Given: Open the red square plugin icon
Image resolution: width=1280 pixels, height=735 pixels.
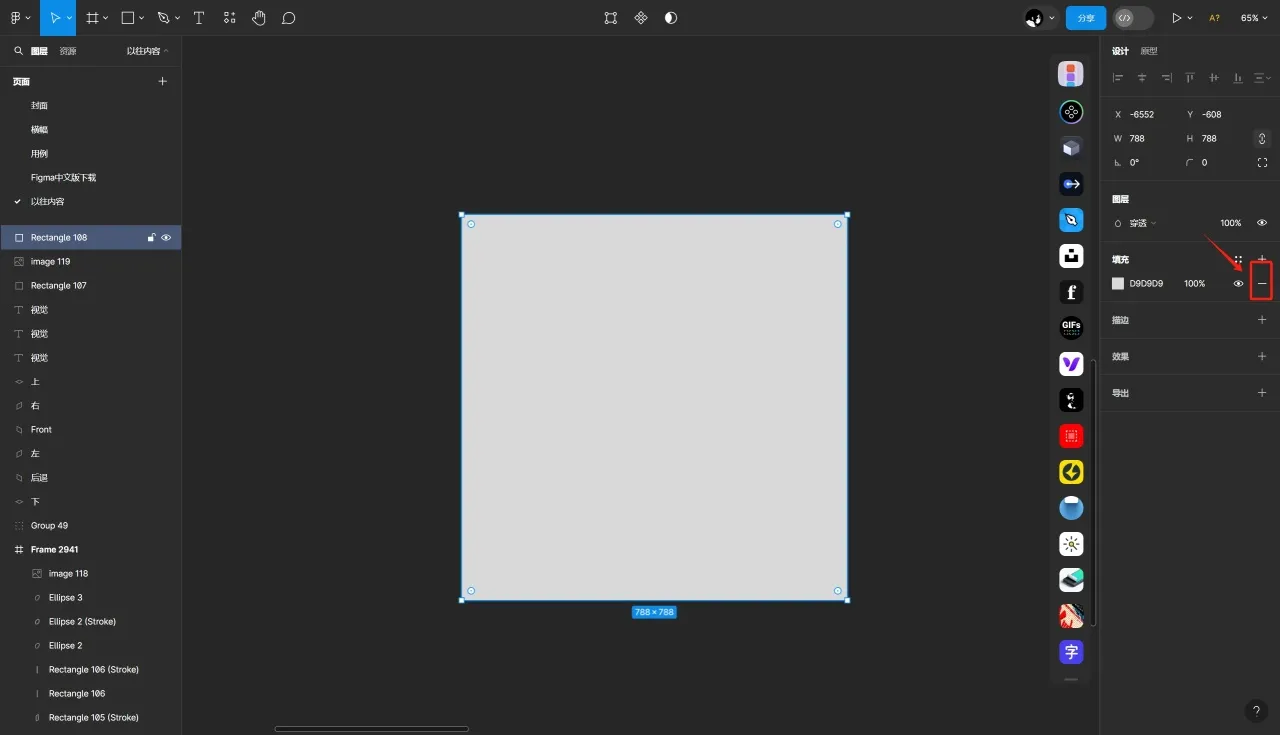Looking at the screenshot, I should tap(1071, 436).
